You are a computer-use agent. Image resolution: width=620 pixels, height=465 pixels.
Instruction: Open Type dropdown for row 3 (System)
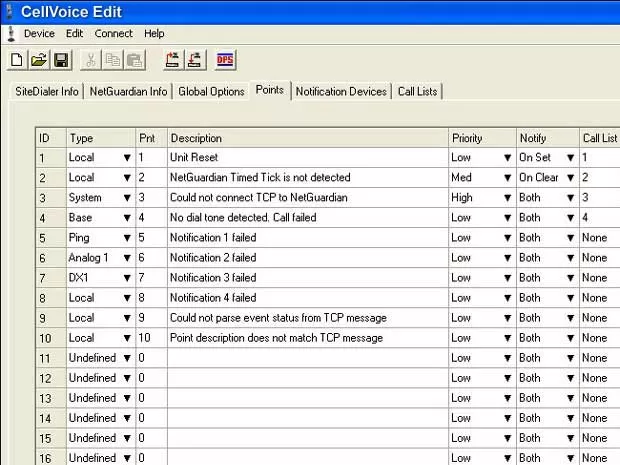(x=126, y=198)
